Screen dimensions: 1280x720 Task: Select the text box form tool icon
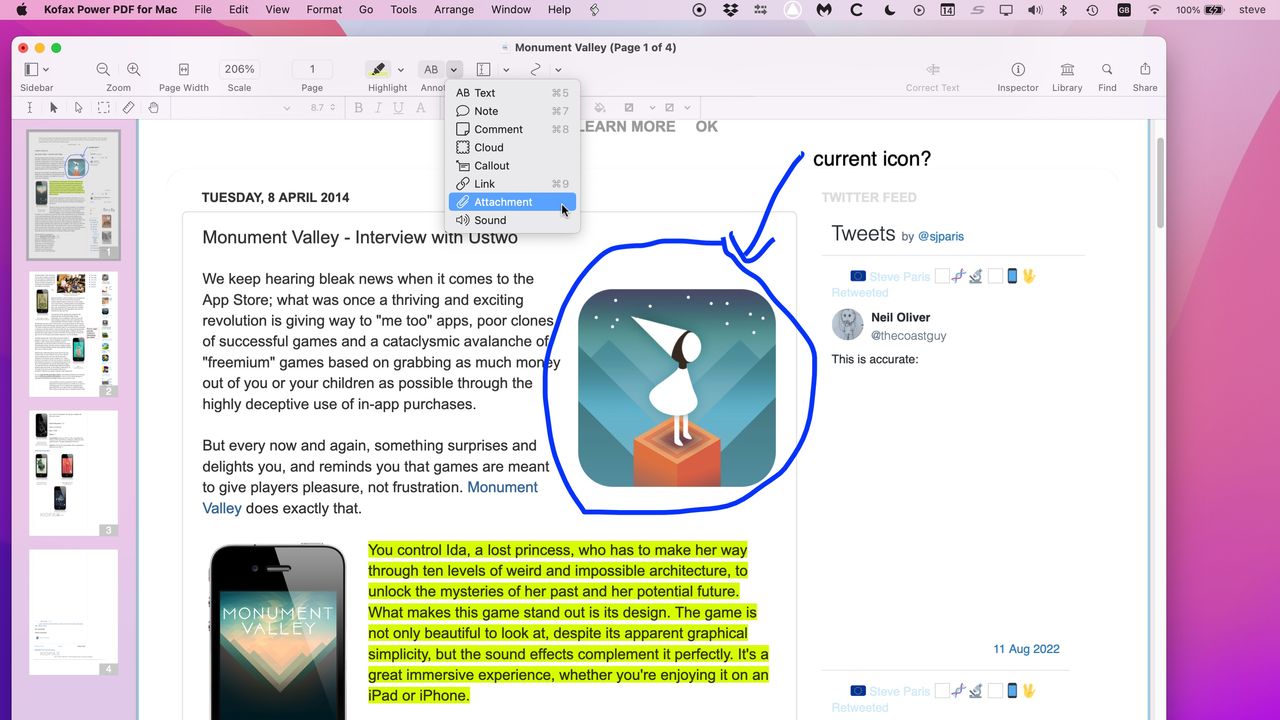coord(483,69)
